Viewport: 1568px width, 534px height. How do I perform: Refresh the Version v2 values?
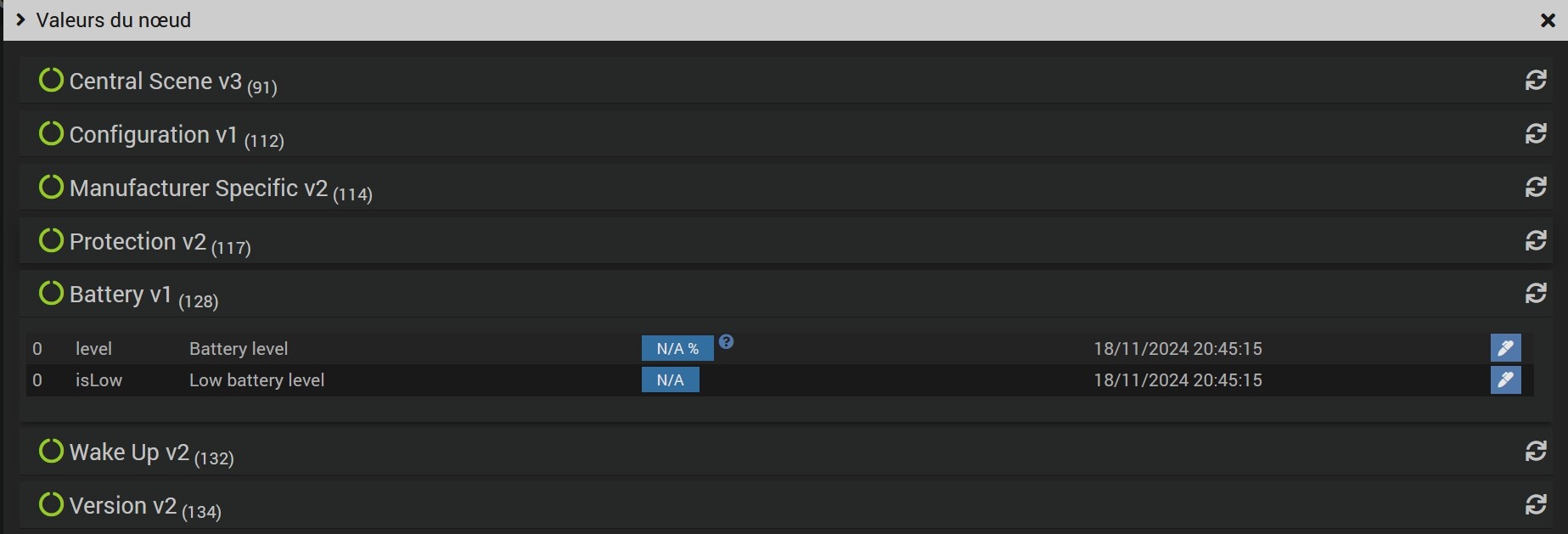pyautogui.click(x=1535, y=504)
